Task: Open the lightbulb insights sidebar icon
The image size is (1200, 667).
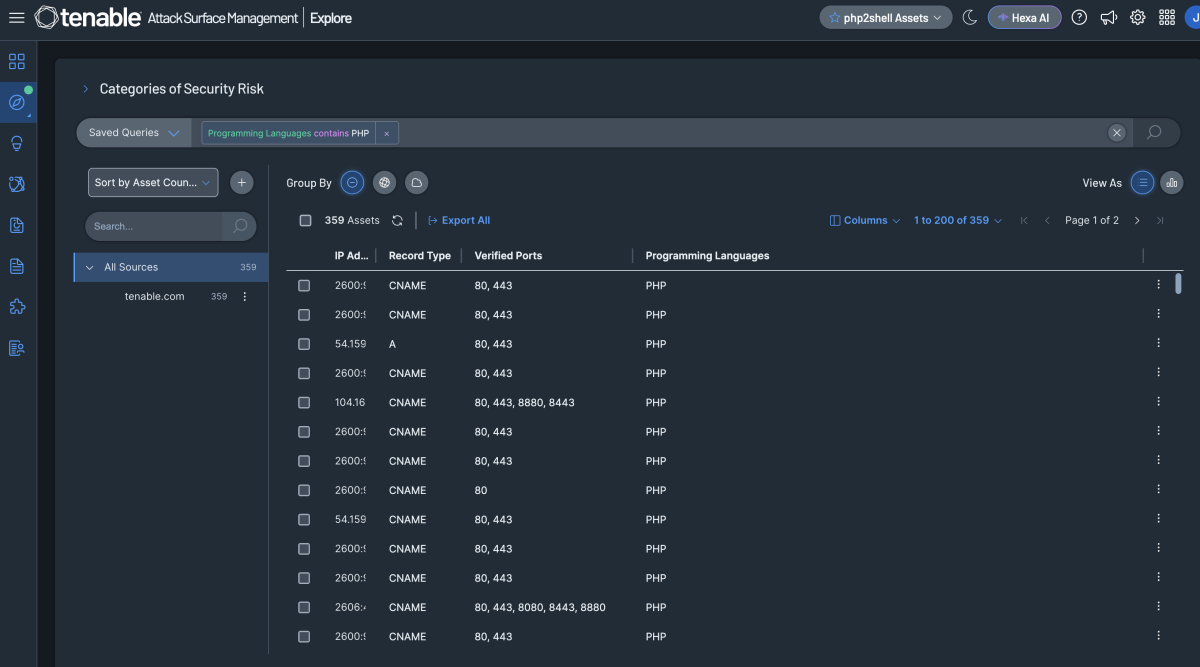Action: pos(17,143)
